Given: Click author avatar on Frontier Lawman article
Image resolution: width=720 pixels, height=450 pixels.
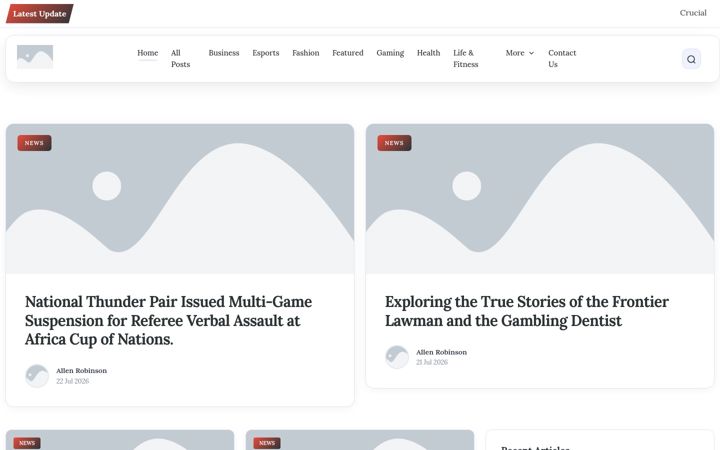Looking at the screenshot, I should tap(397, 357).
